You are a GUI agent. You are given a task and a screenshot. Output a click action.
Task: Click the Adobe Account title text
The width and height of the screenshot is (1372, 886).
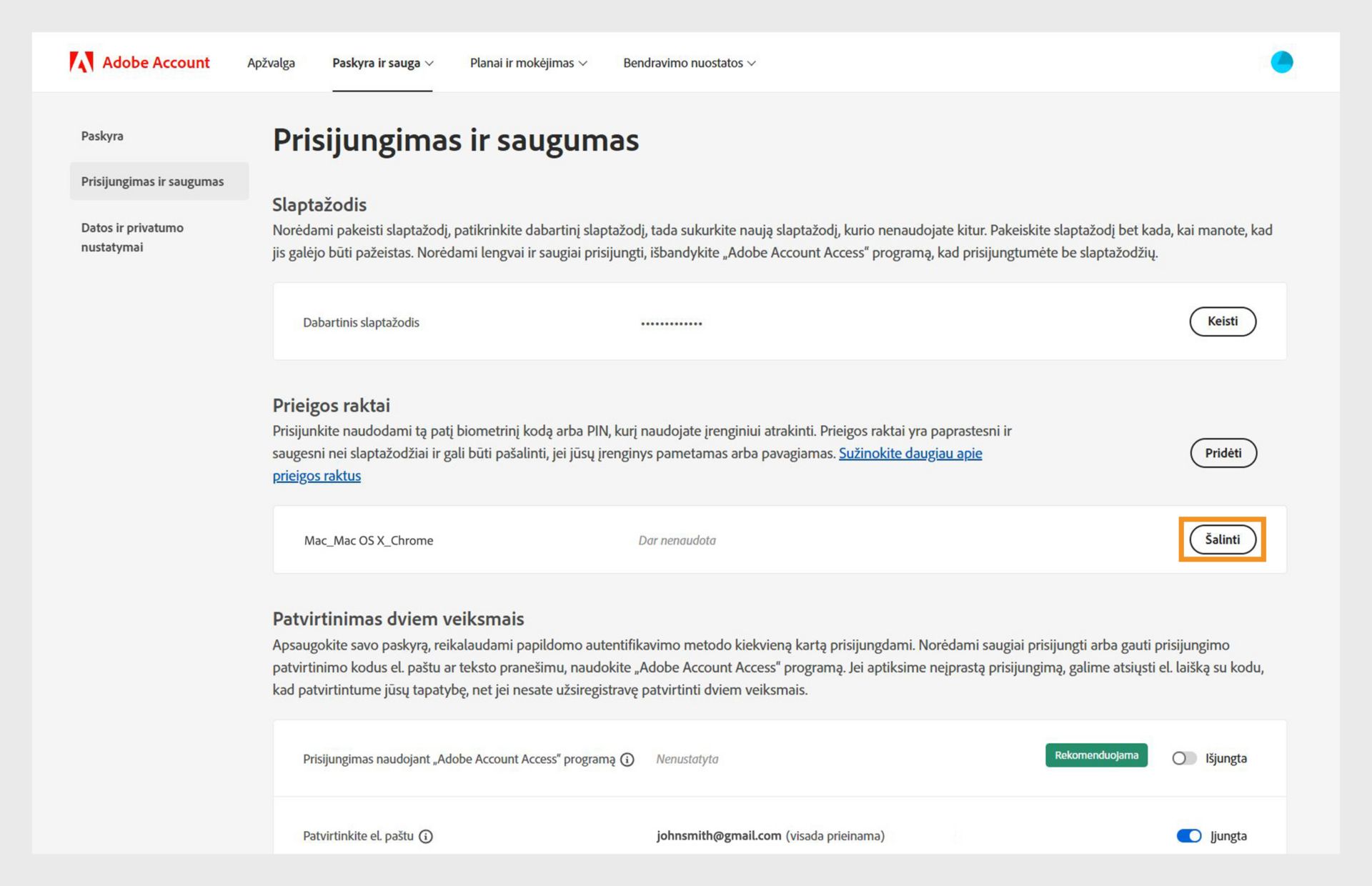pos(156,63)
